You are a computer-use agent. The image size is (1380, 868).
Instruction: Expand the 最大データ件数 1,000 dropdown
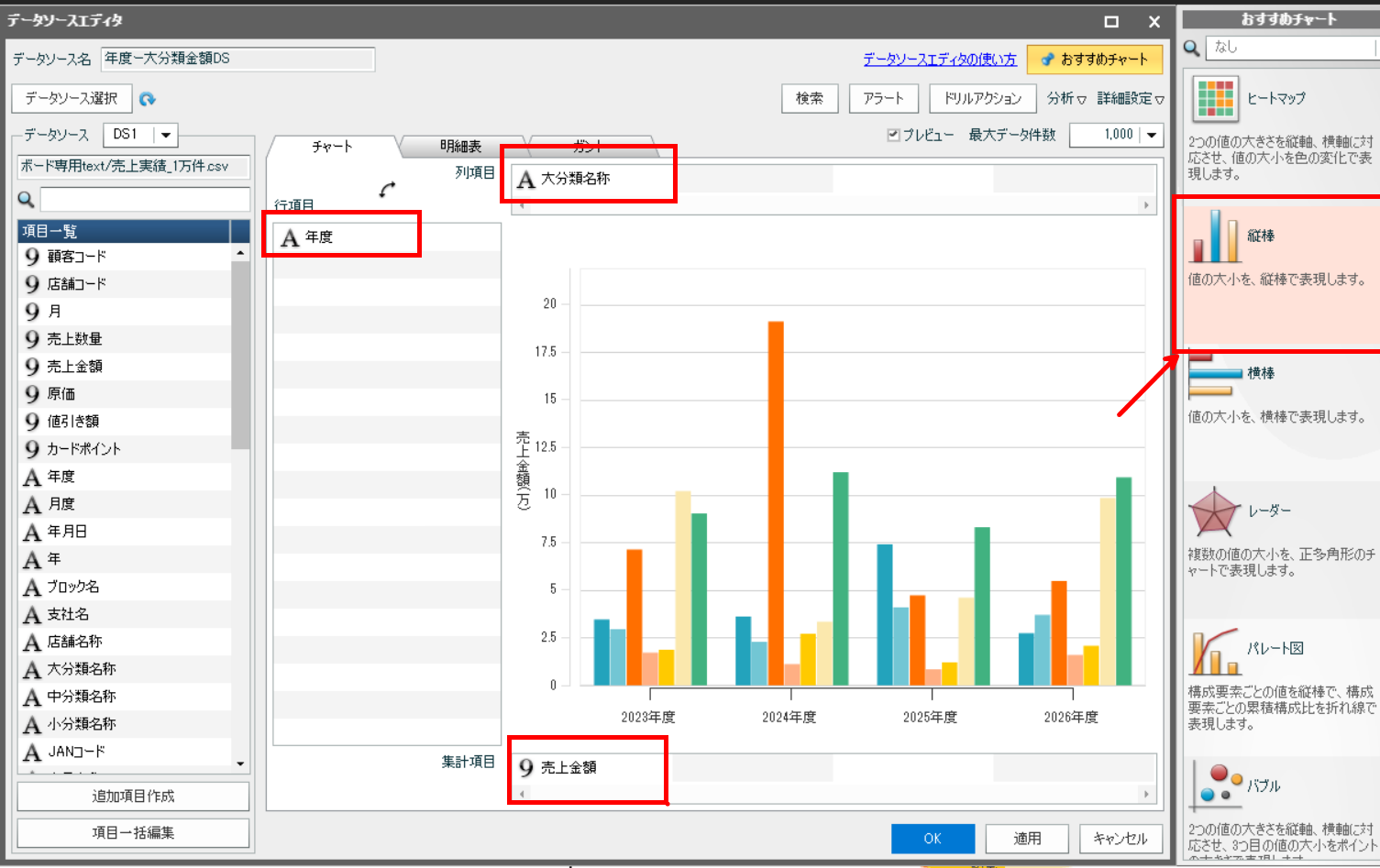coord(1152,135)
